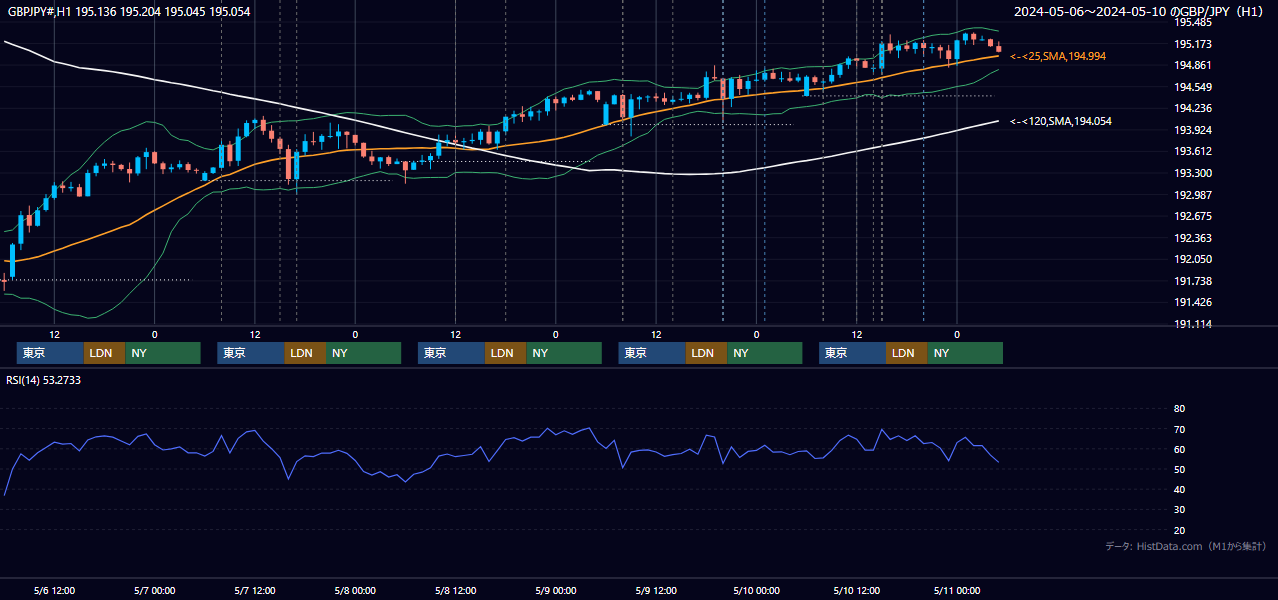Click the RSI(14) 53.2733 indicator label
Viewport: 1278px width, 600px height.
[43, 380]
